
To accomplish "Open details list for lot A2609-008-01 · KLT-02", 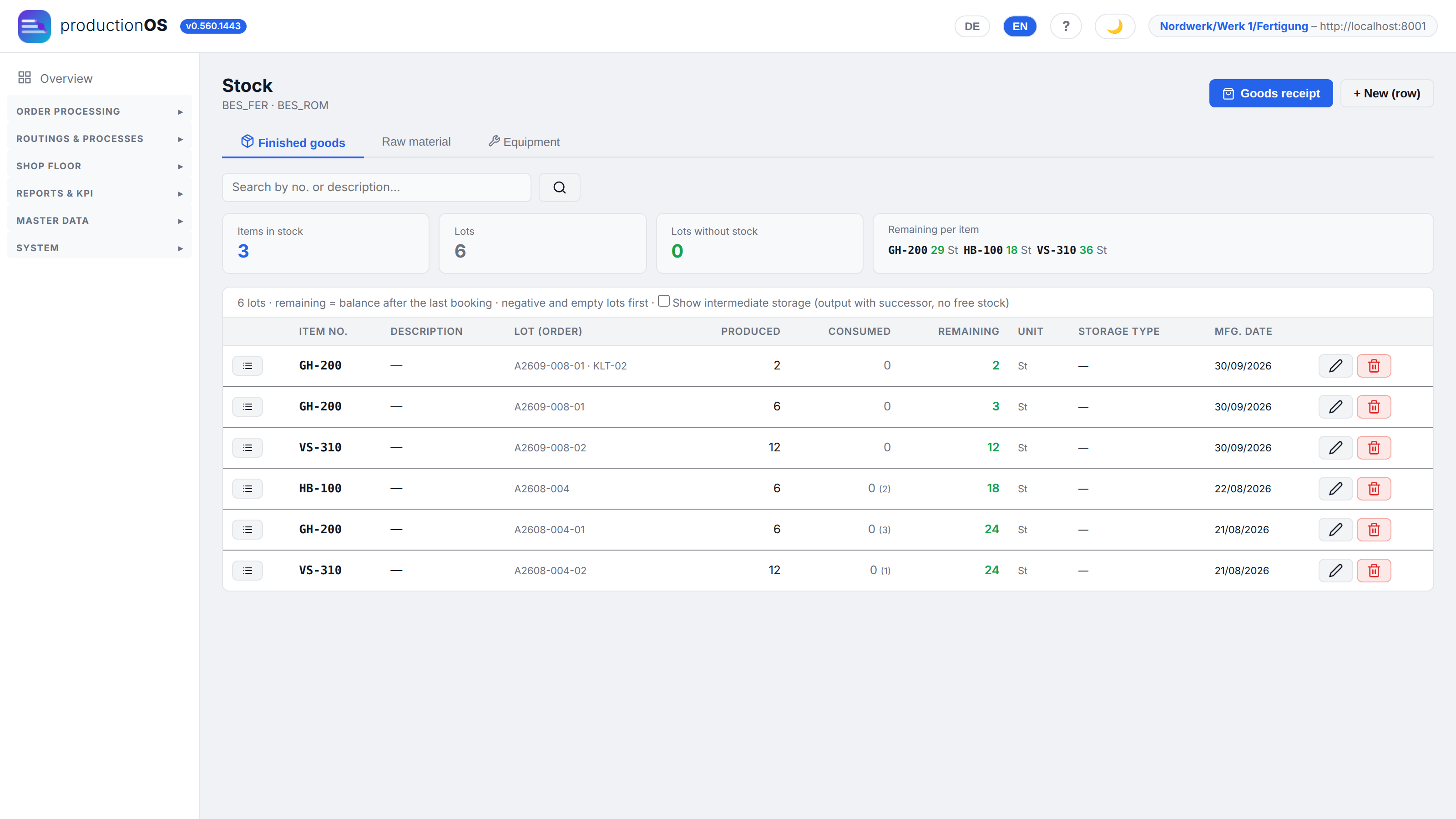I will point(248,366).
